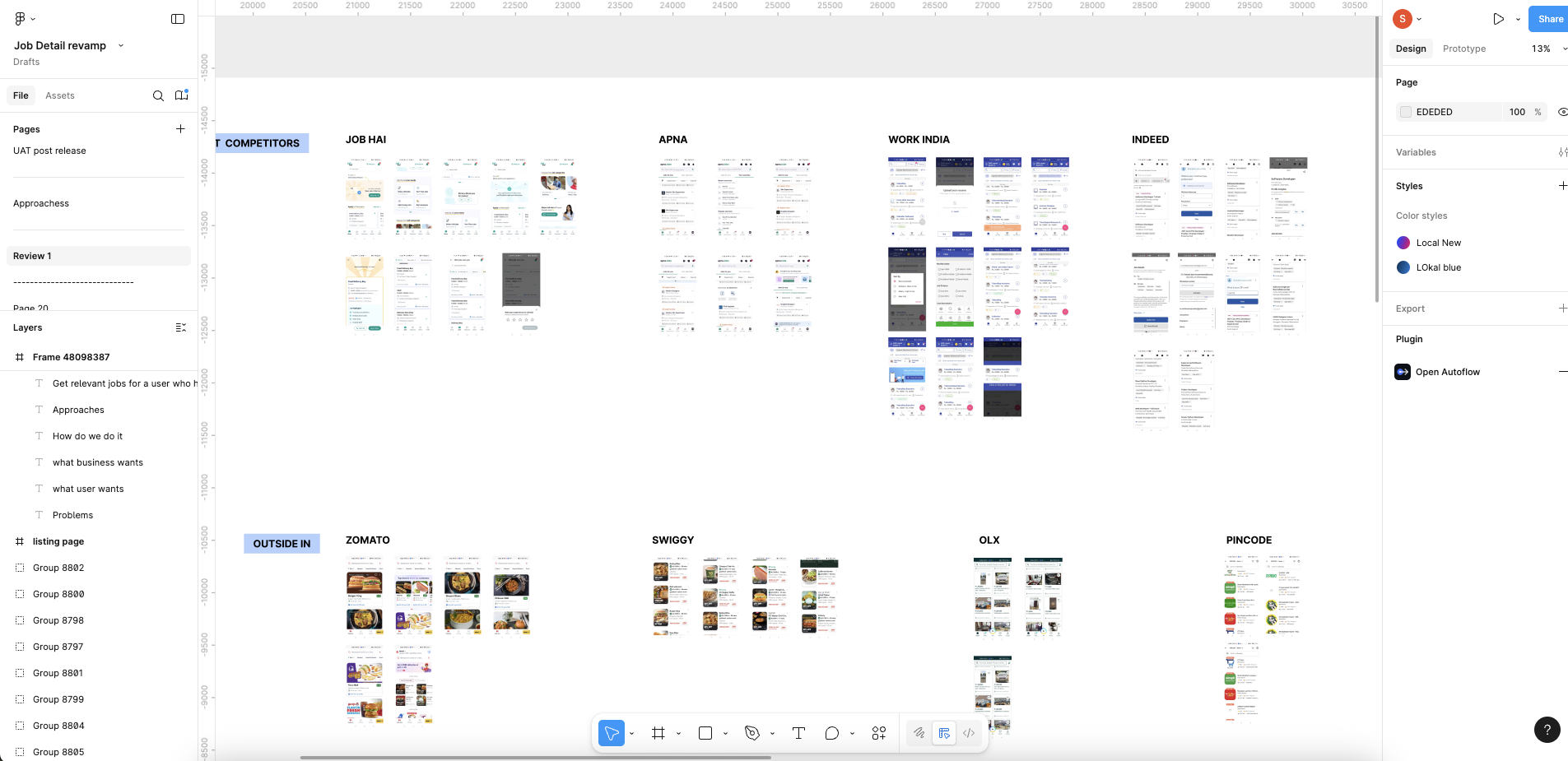Collapse all layers icon in Layers header
Viewport: 1568px width, 761px height.
point(181,327)
